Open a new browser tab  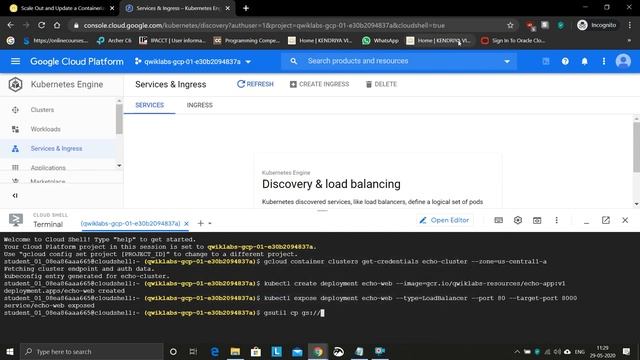246,8
